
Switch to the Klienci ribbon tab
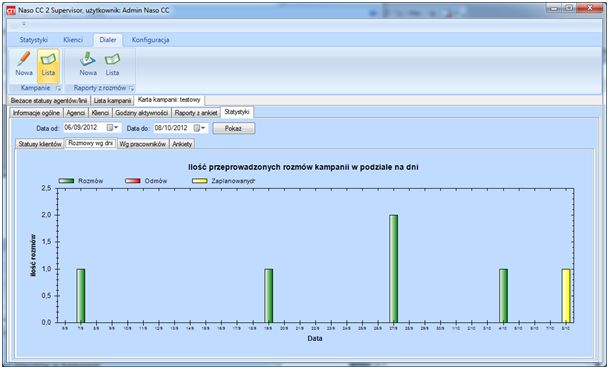[73, 40]
